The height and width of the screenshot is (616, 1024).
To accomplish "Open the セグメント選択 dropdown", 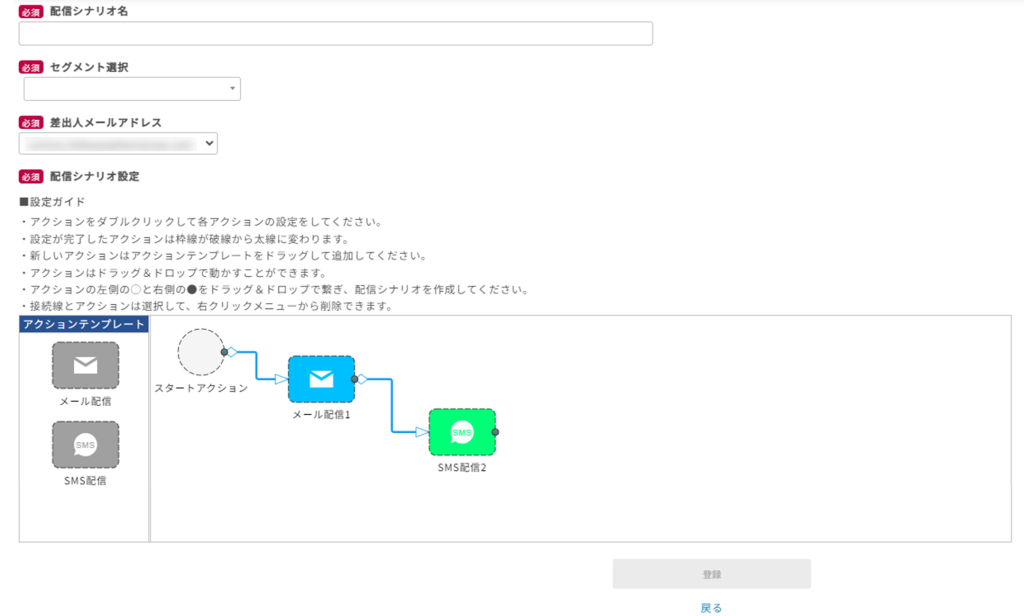I will pos(132,90).
